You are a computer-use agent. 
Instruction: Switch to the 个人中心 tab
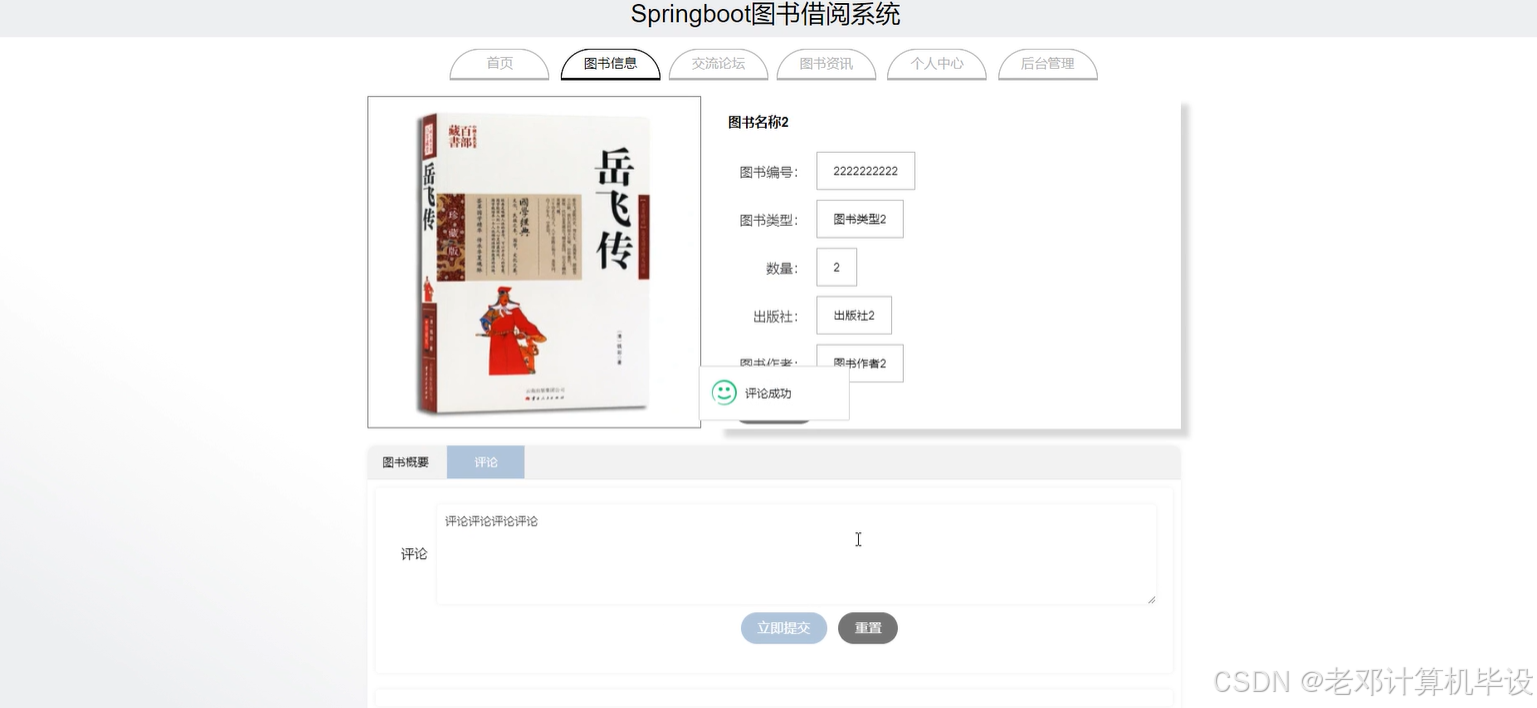point(937,64)
